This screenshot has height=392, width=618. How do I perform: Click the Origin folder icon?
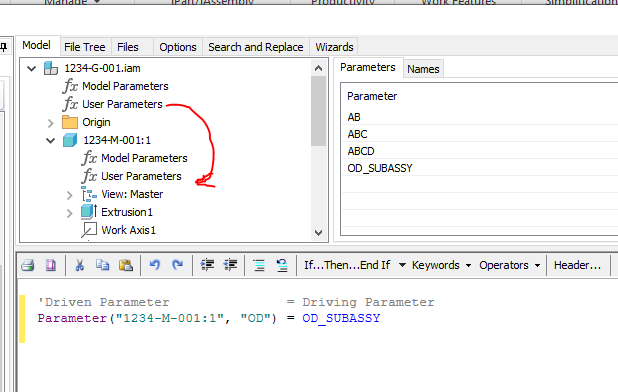pyautogui.click(x=70, y=122)
